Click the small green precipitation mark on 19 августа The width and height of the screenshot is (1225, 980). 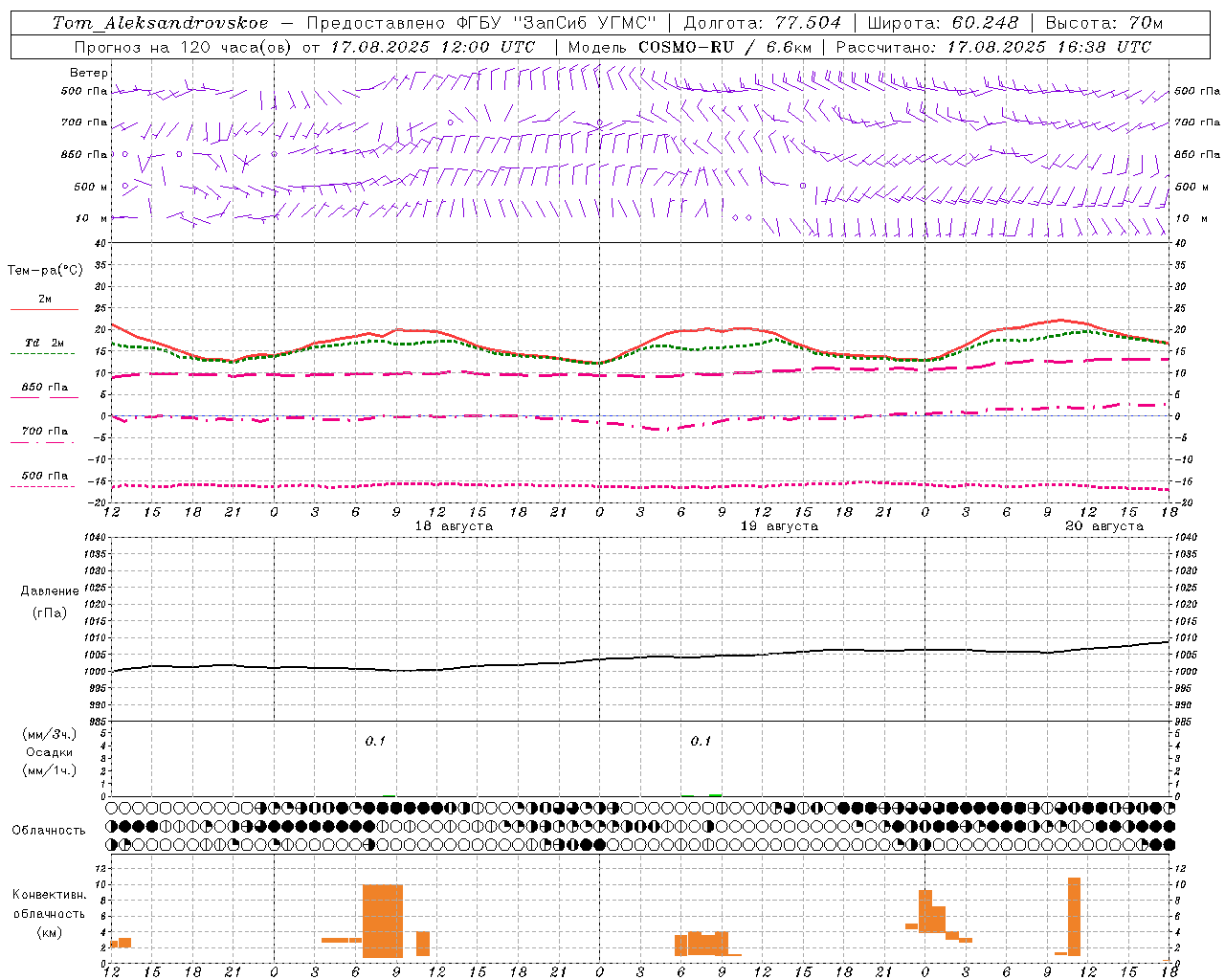pos(715,794)
